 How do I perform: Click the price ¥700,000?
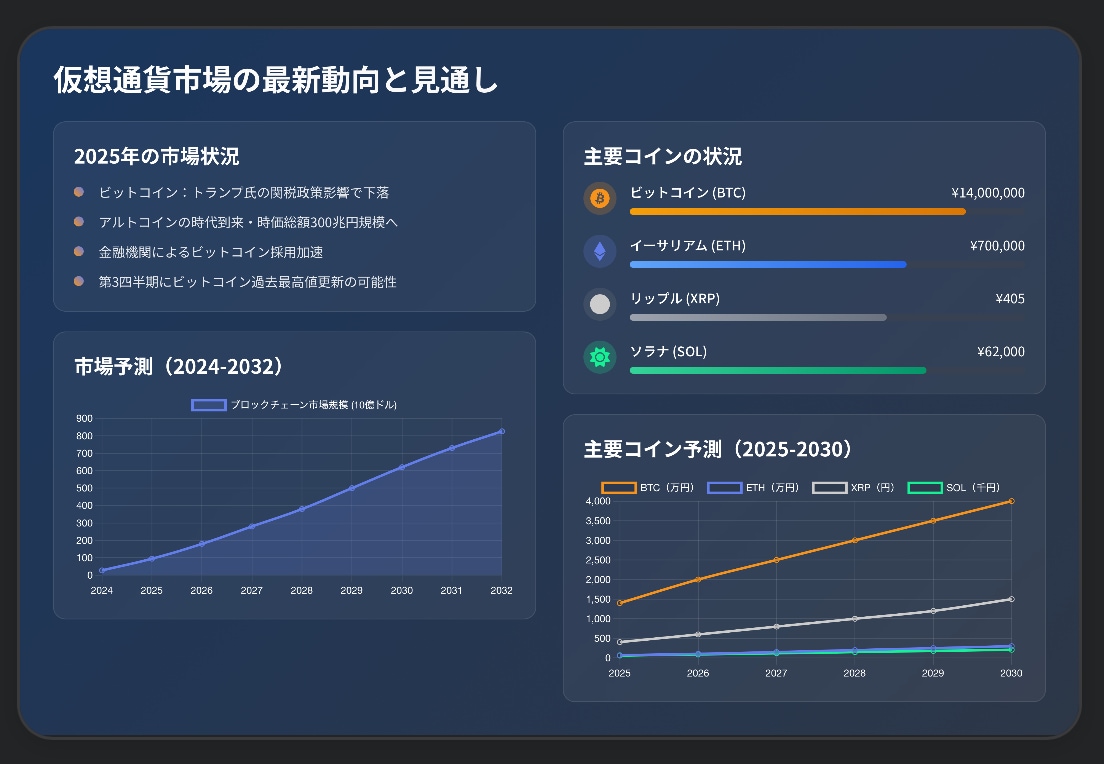pos(997,246)
